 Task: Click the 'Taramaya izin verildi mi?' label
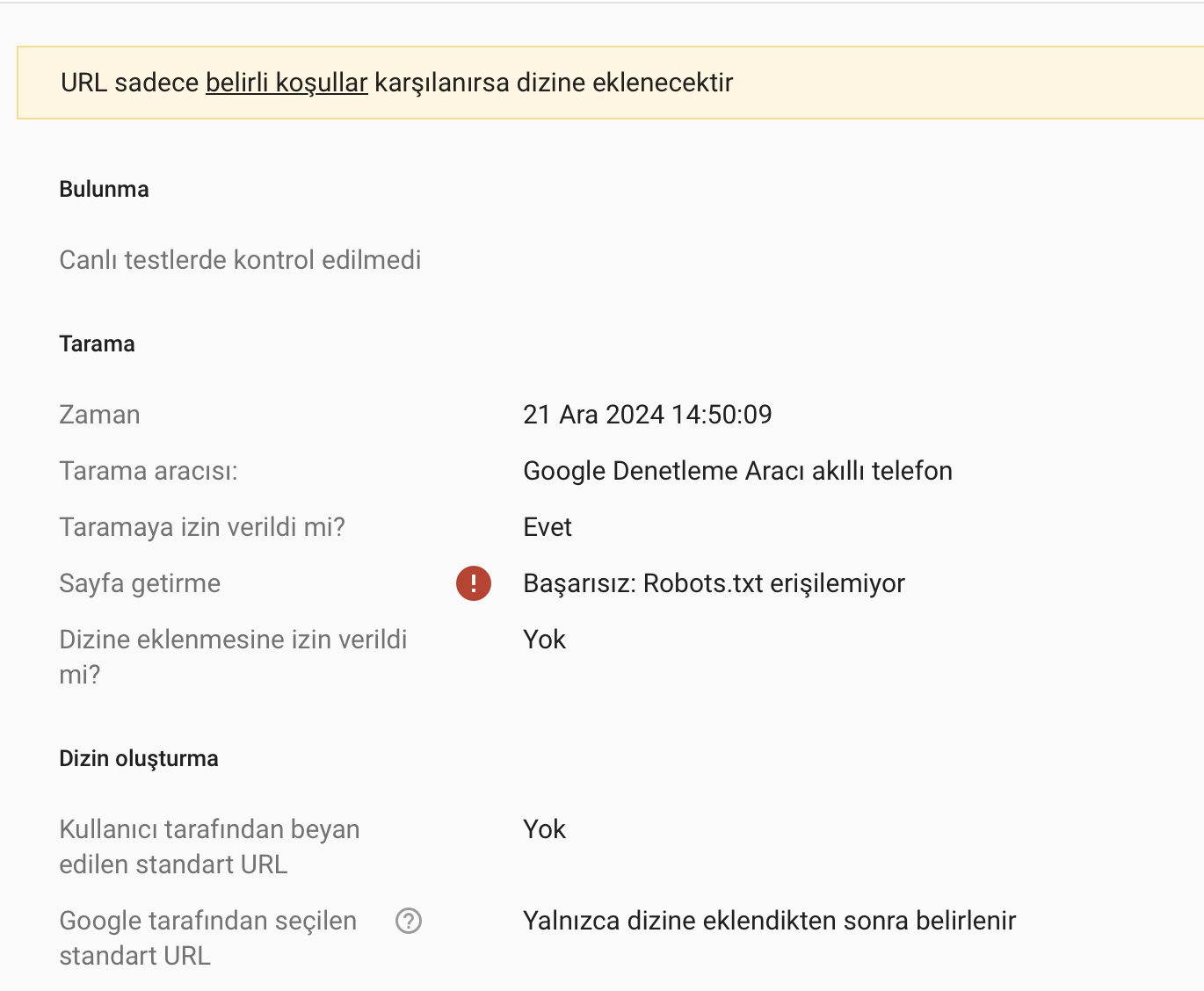click(202, 527)
